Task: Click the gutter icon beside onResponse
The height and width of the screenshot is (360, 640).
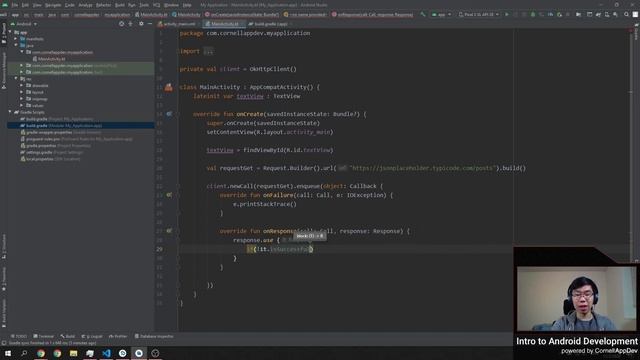Action: [x=169, y=231]
